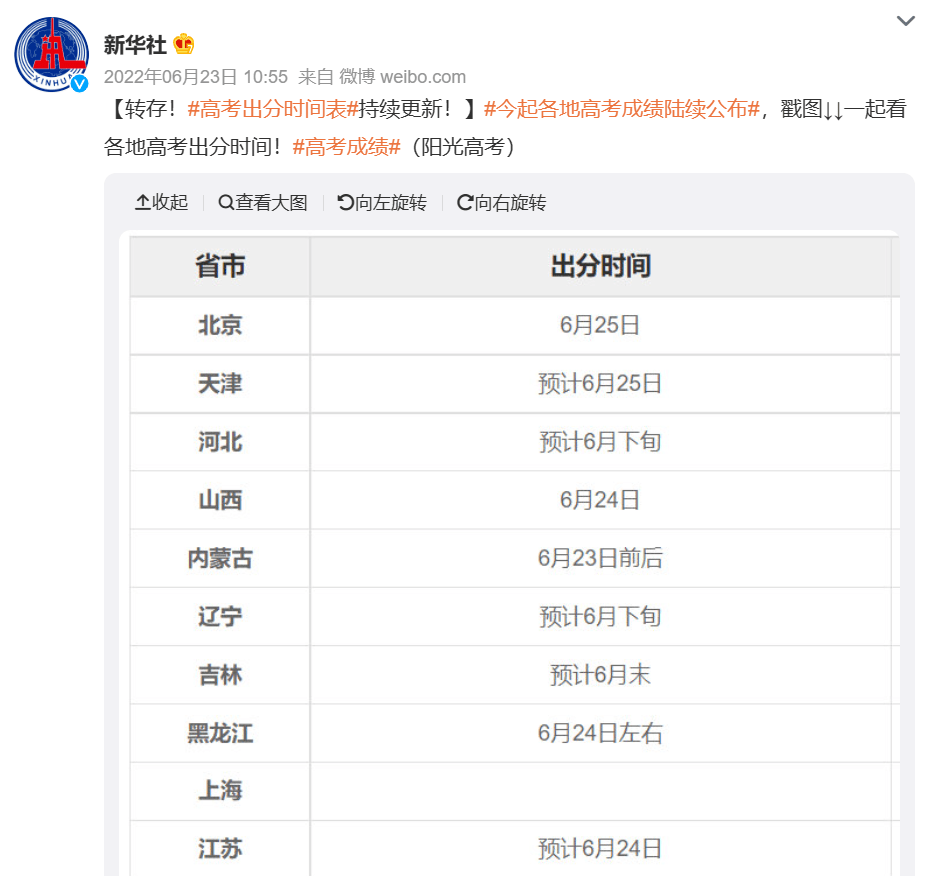Click the 6月25日 cell for 北京

pos(600,326)
